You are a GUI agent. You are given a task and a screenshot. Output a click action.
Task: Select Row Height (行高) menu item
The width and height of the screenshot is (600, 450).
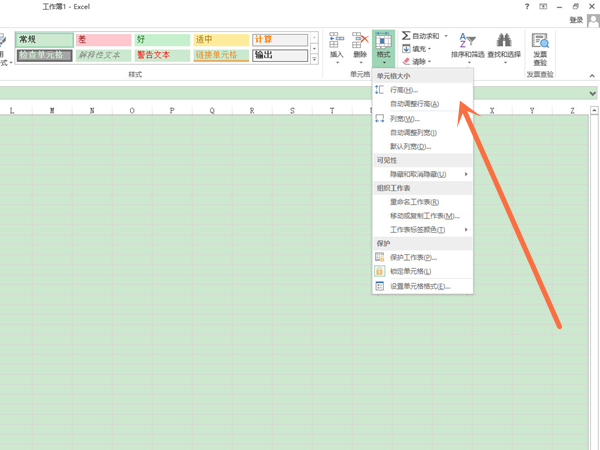point(404,90)
